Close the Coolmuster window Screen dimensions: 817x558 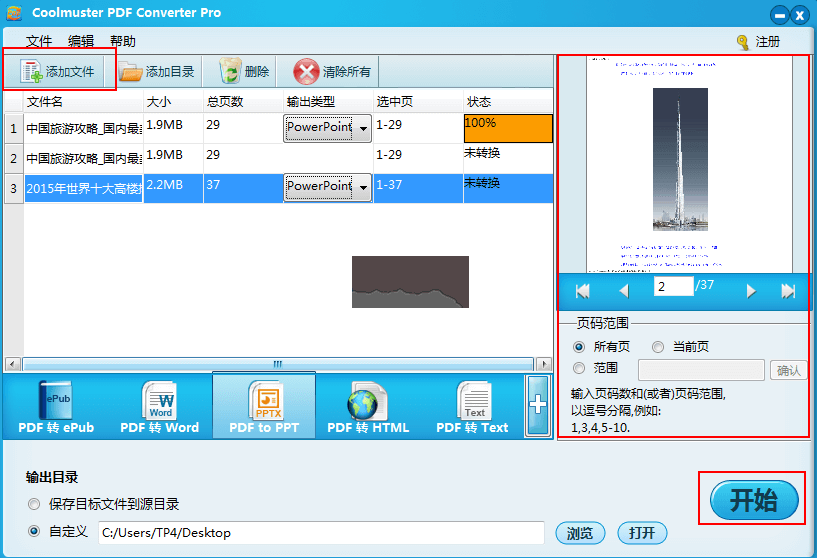799,15
